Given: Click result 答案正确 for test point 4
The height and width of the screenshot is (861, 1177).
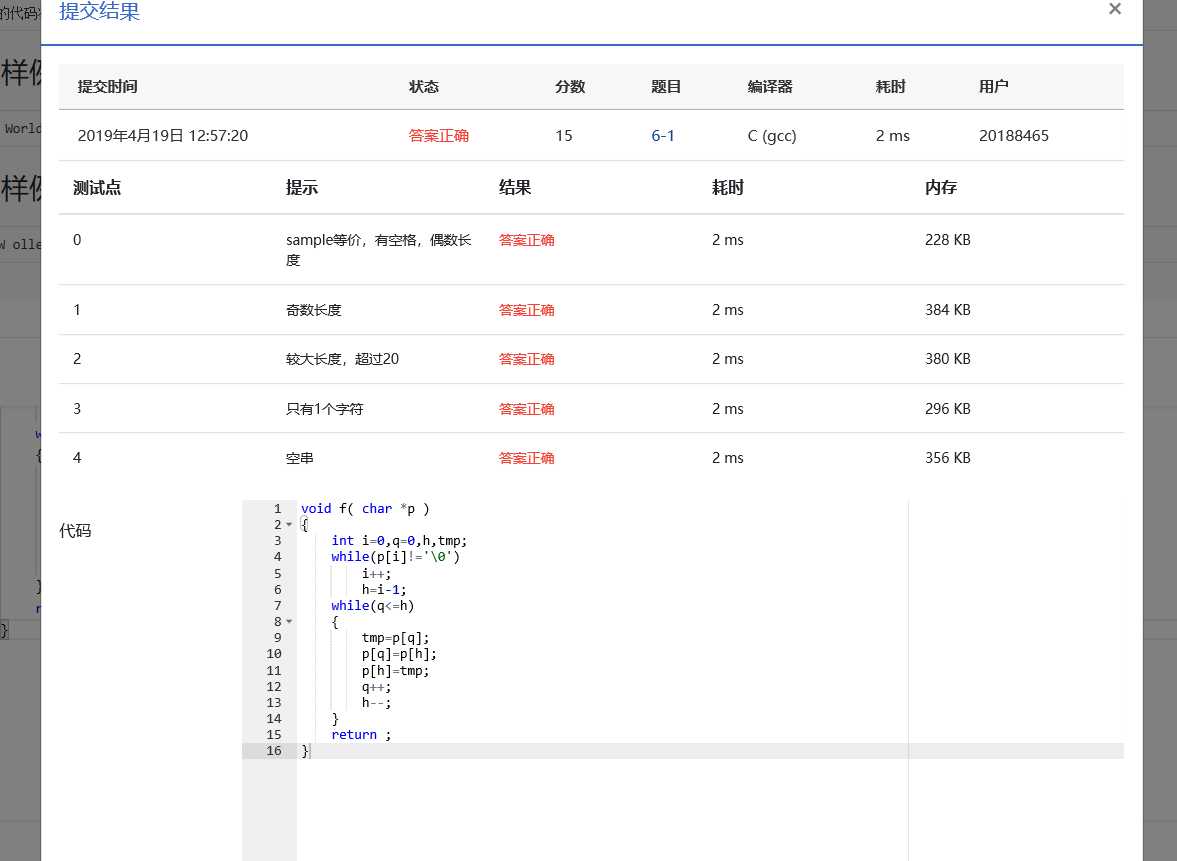Looking at the screenshot, I should click(x=526, y=458).
